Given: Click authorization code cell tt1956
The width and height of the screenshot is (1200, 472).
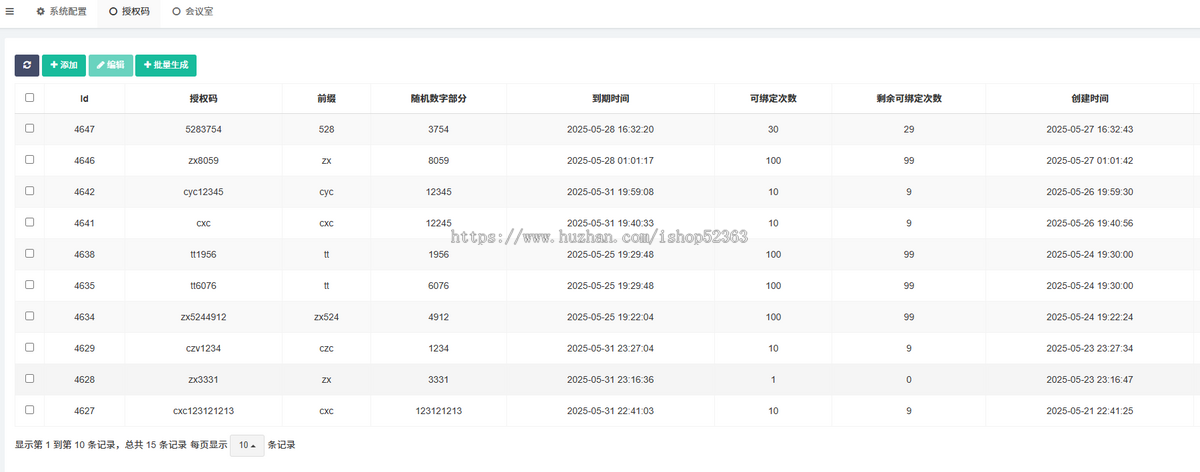Looking at the screenshot, I should point(204,254).
